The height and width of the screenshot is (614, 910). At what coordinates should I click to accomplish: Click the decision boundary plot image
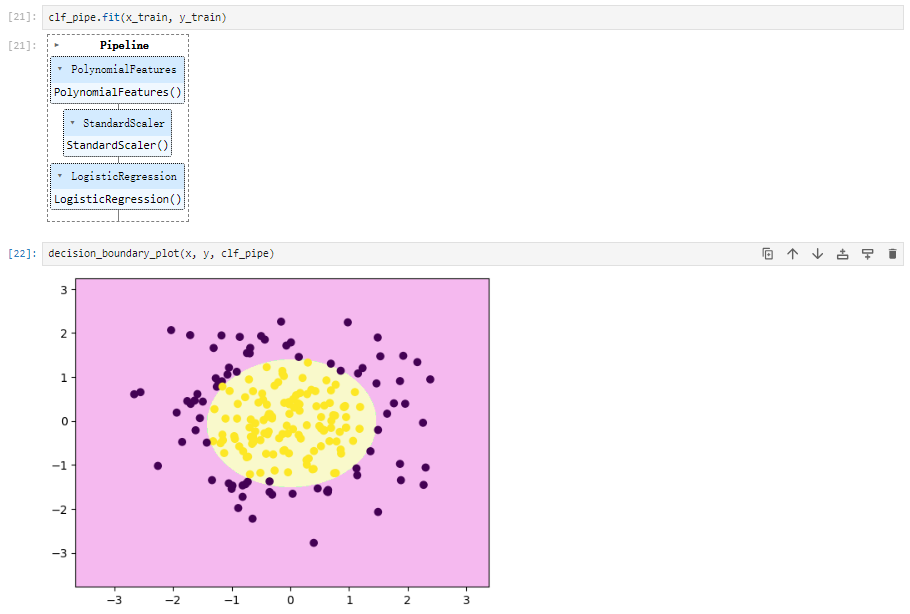[270, 442]
